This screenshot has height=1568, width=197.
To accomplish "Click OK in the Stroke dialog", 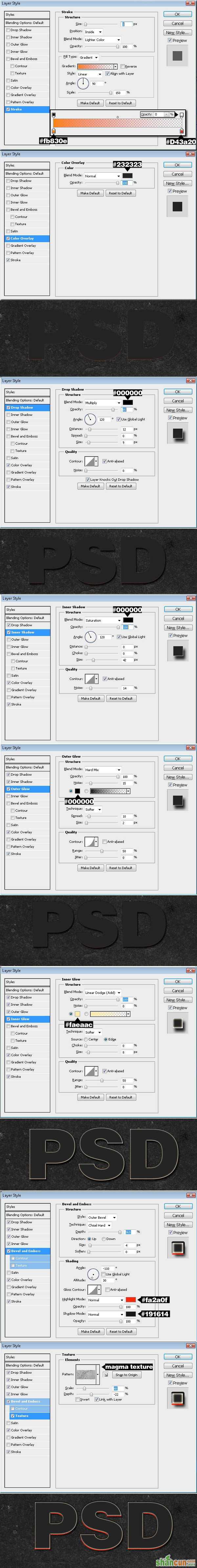I will click(178, 14).
